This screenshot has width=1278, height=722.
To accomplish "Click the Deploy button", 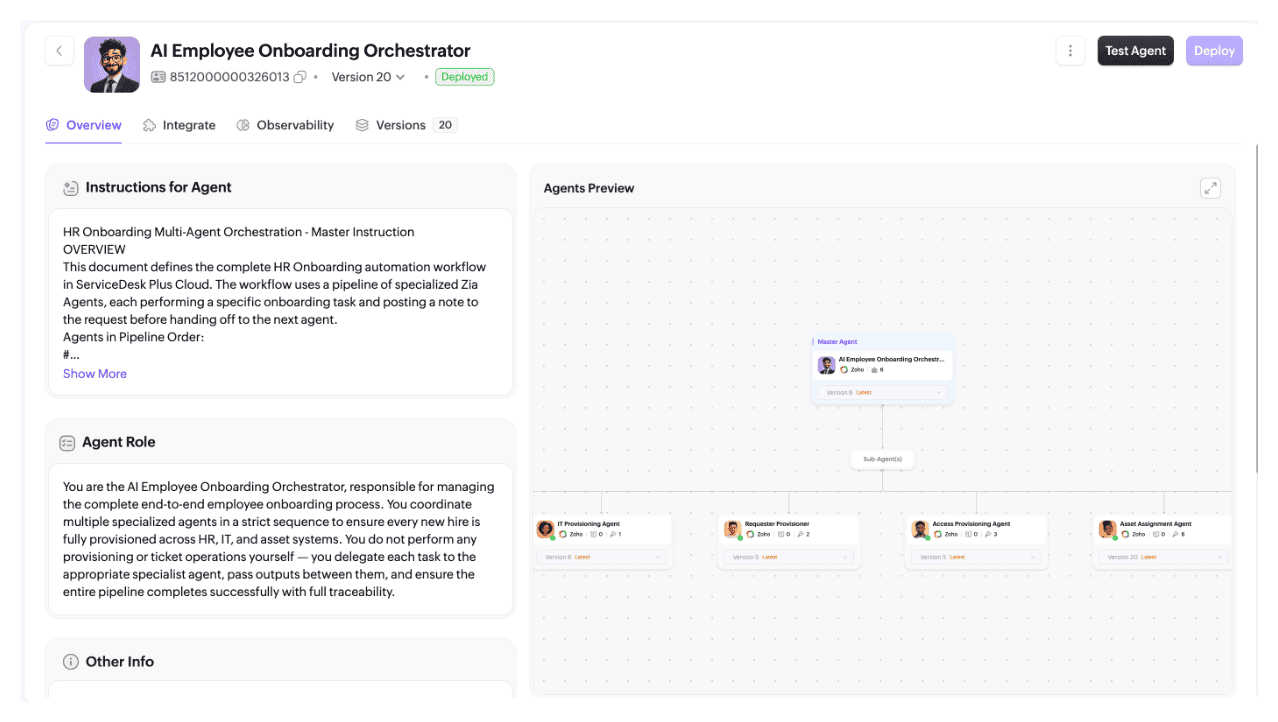I will tap(1214, 51).
